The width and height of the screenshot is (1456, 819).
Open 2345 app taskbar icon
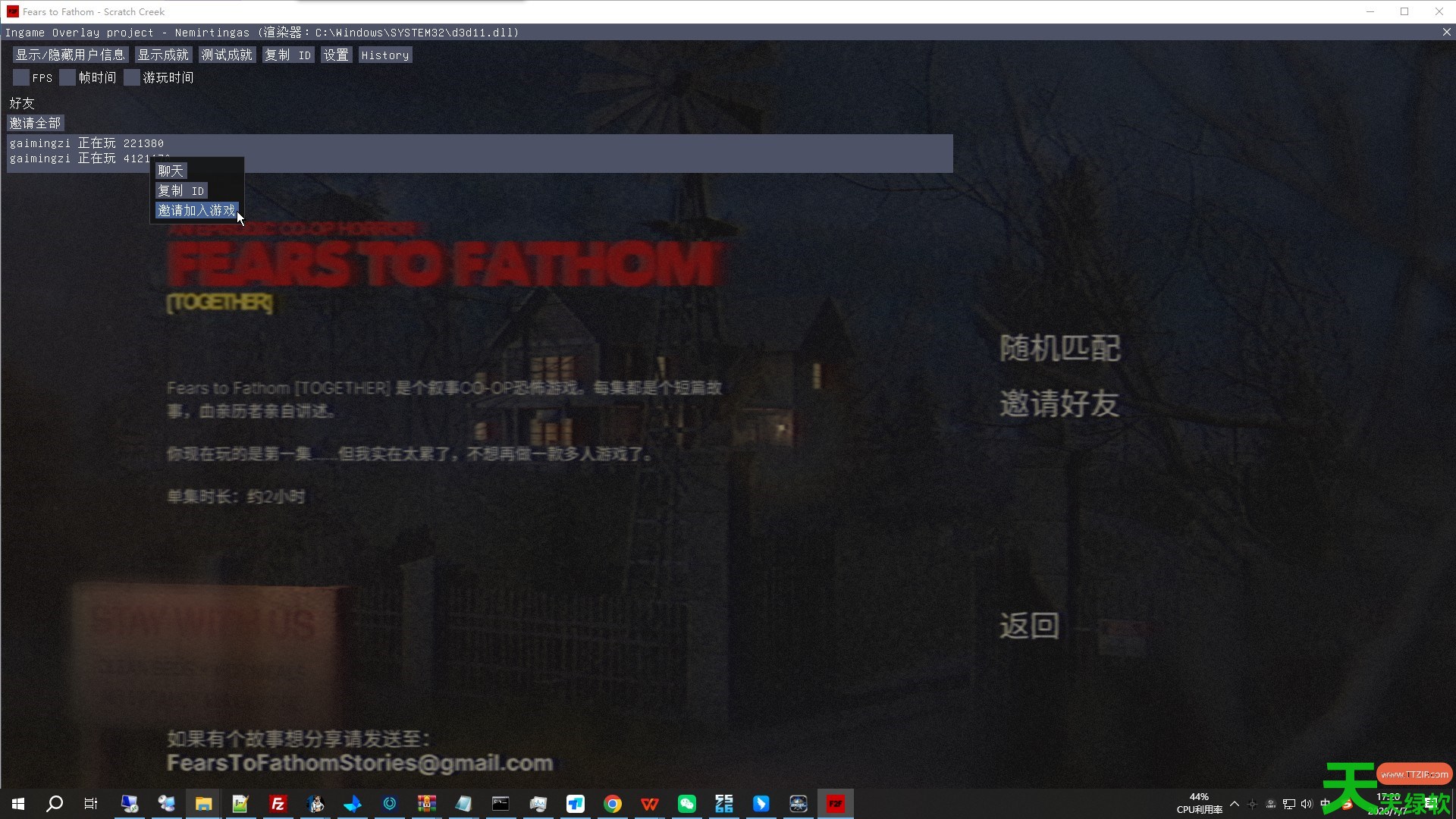click(723, 804)
